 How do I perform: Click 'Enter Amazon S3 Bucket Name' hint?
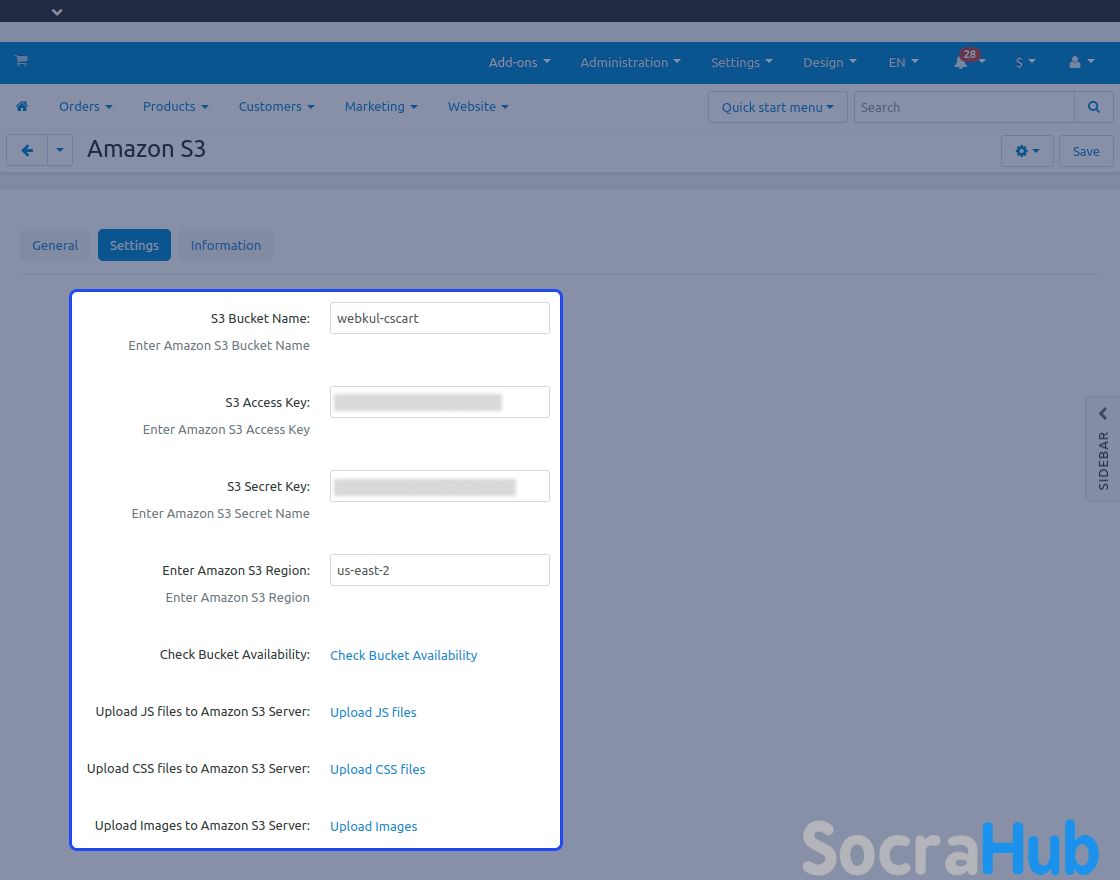pyautogui.click(x=219, y=346)
